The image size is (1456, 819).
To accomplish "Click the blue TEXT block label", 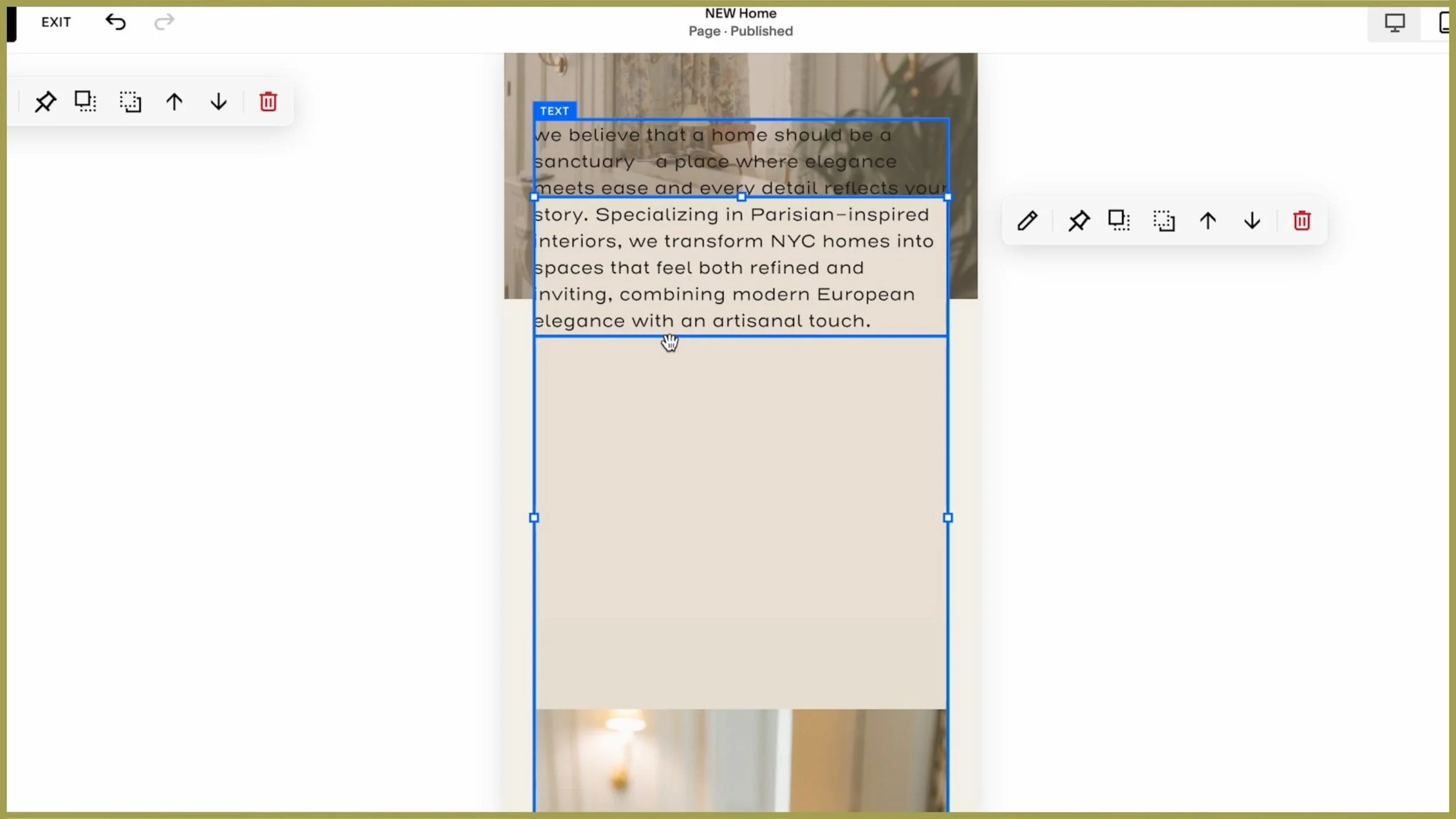I will click(x=554, y=111).
